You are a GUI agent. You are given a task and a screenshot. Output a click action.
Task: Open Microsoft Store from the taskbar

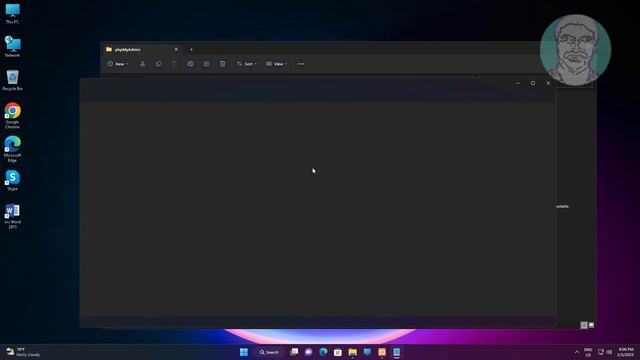point(338,352)
